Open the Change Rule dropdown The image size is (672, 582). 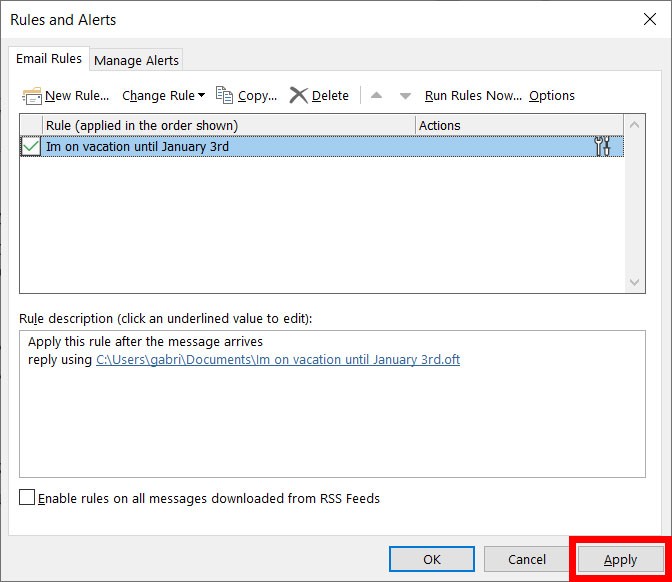pos(163,96)
